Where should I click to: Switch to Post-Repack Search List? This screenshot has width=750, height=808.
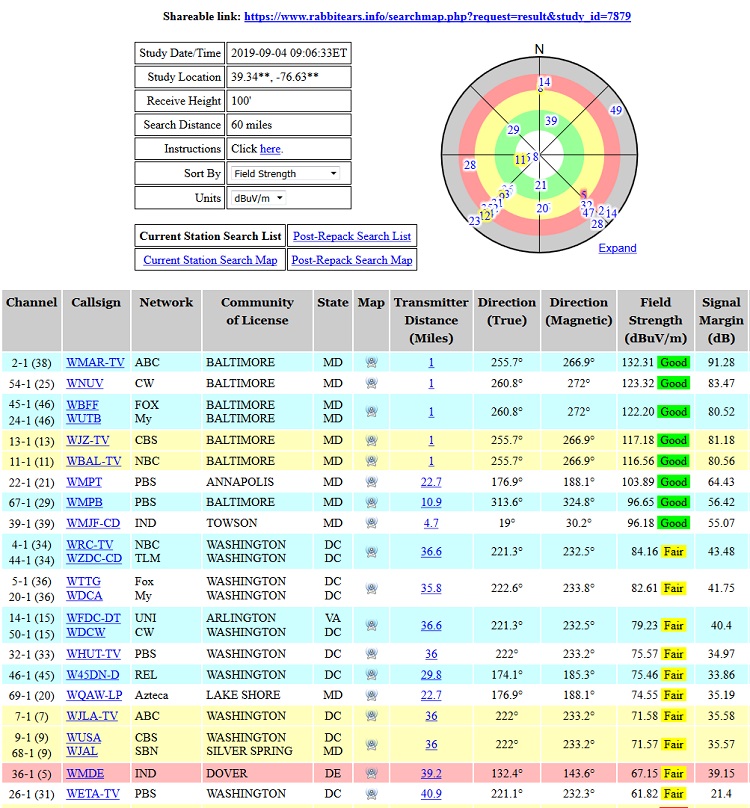click(351, 236)
